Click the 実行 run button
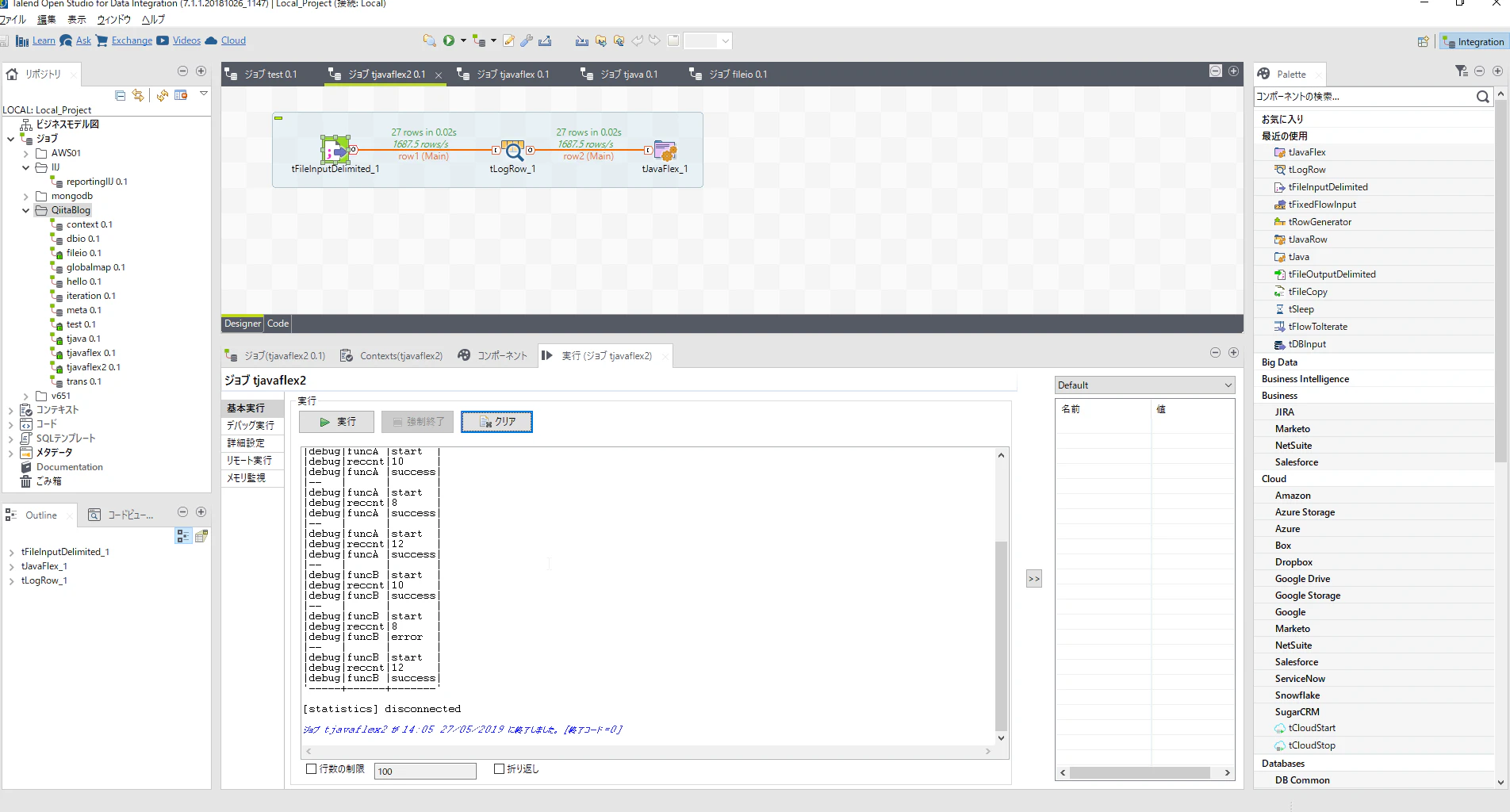Screen dimensions: 1510x812 (337, 422)
